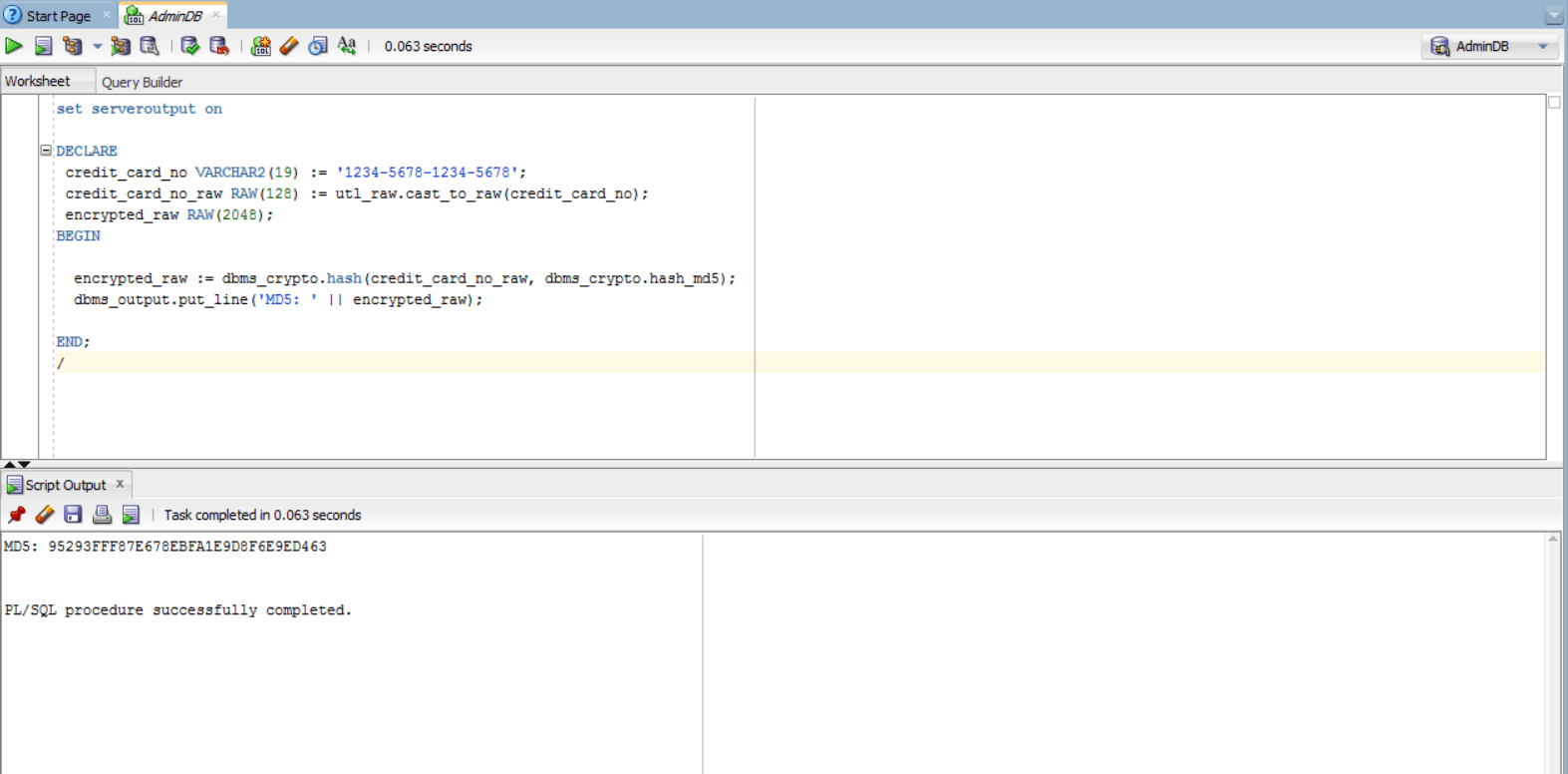1568x774 pixels.
Task: Open dropdown arrow next to Explain Plan
Action: 97,46
